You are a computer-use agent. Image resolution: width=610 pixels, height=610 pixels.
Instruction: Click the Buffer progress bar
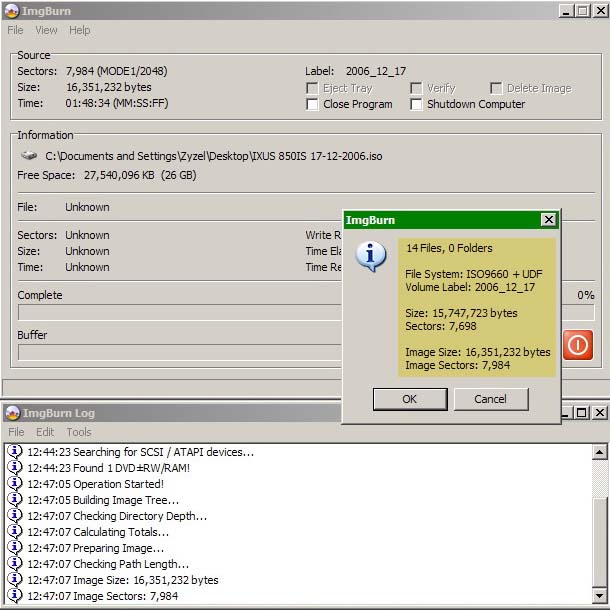[x=306, y=352]
